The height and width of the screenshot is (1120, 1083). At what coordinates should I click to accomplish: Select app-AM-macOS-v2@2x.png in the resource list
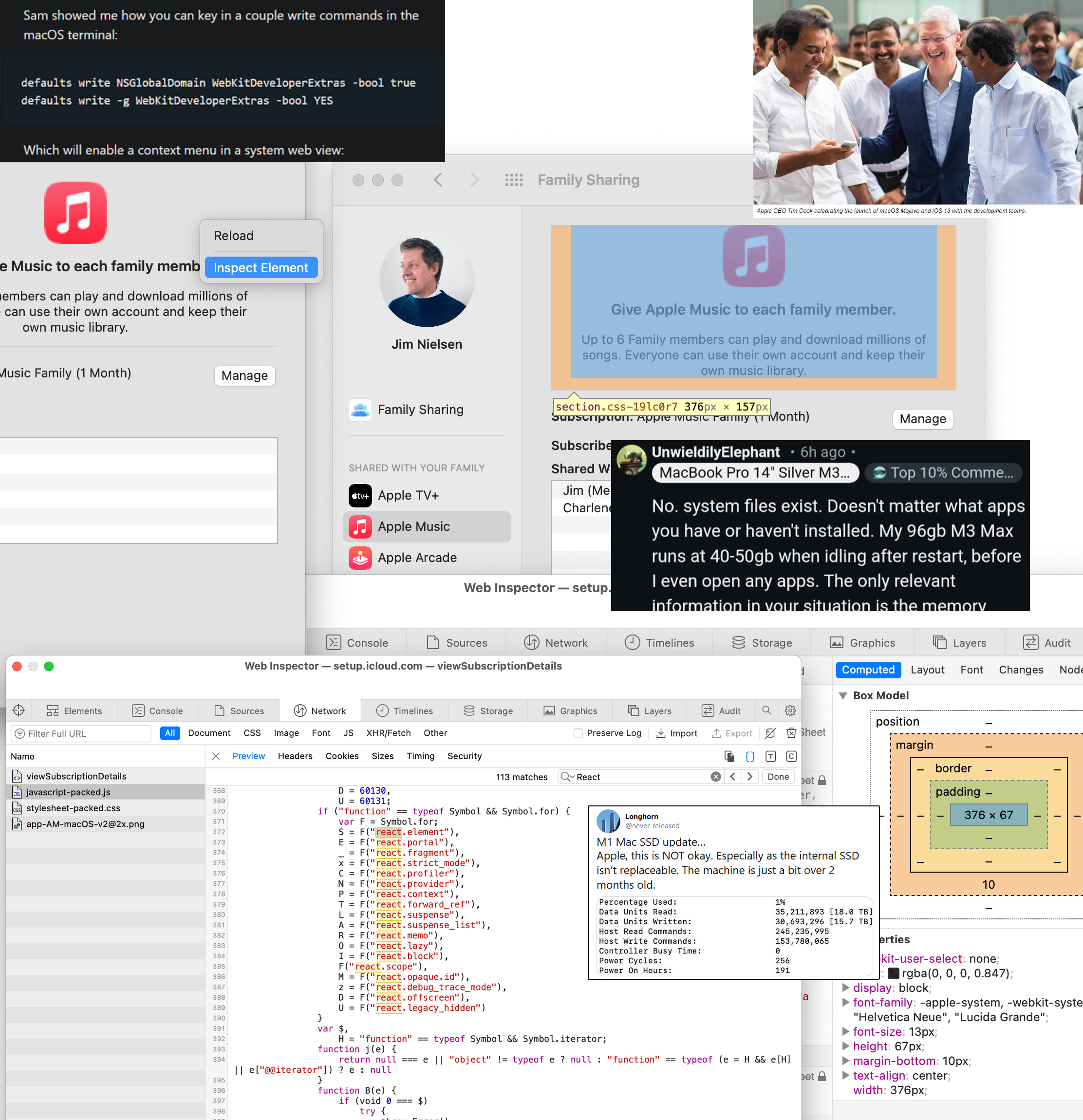point(105,824)
